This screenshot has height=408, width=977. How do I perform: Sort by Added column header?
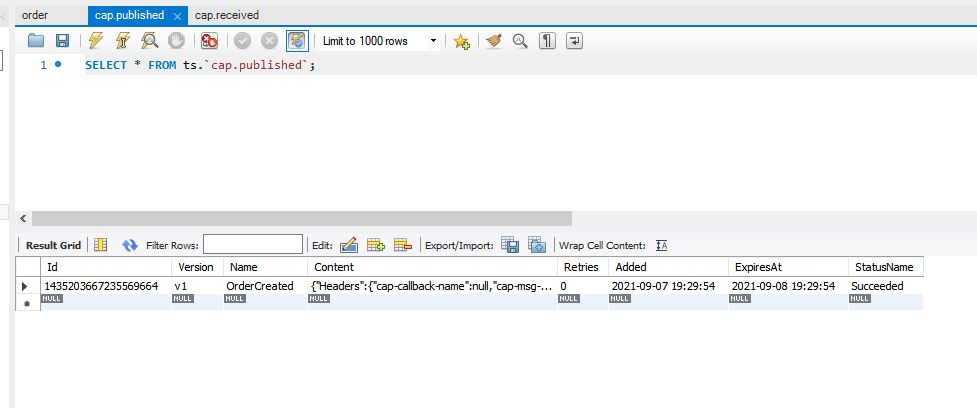pyautogui.click(x=668, y=267)
